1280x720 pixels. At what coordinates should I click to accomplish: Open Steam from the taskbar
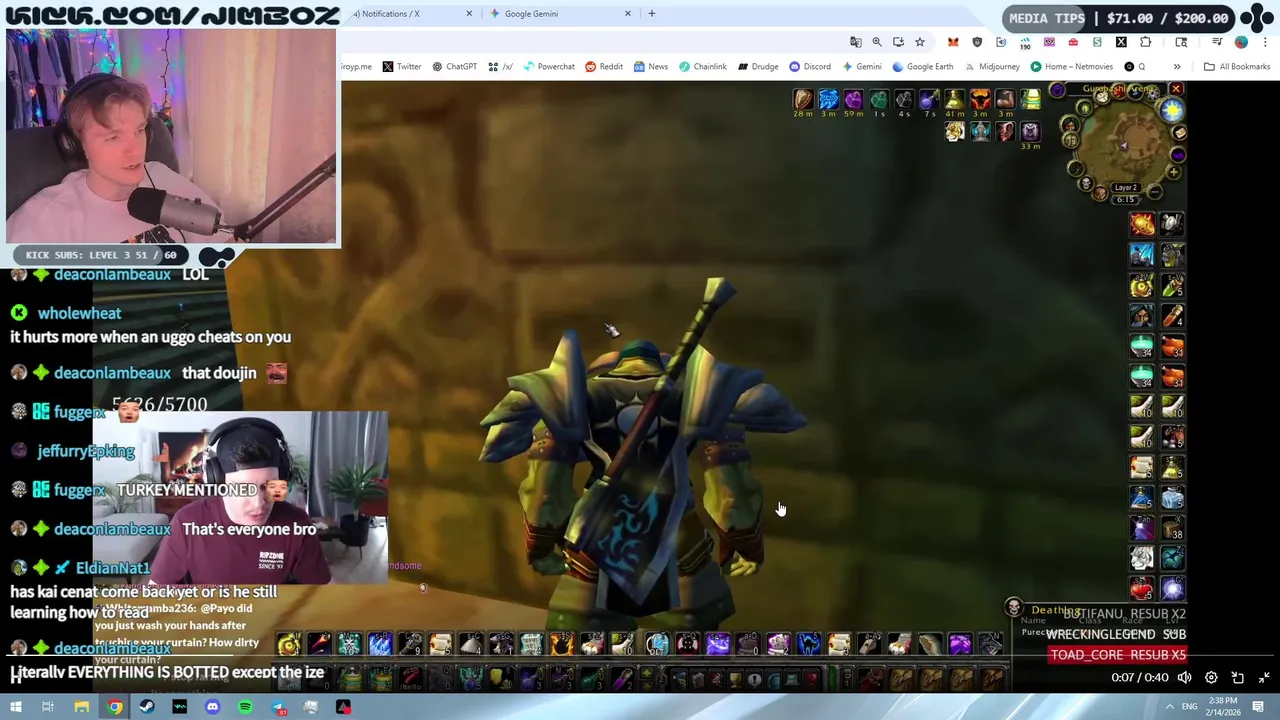click(x=147, y=707)
